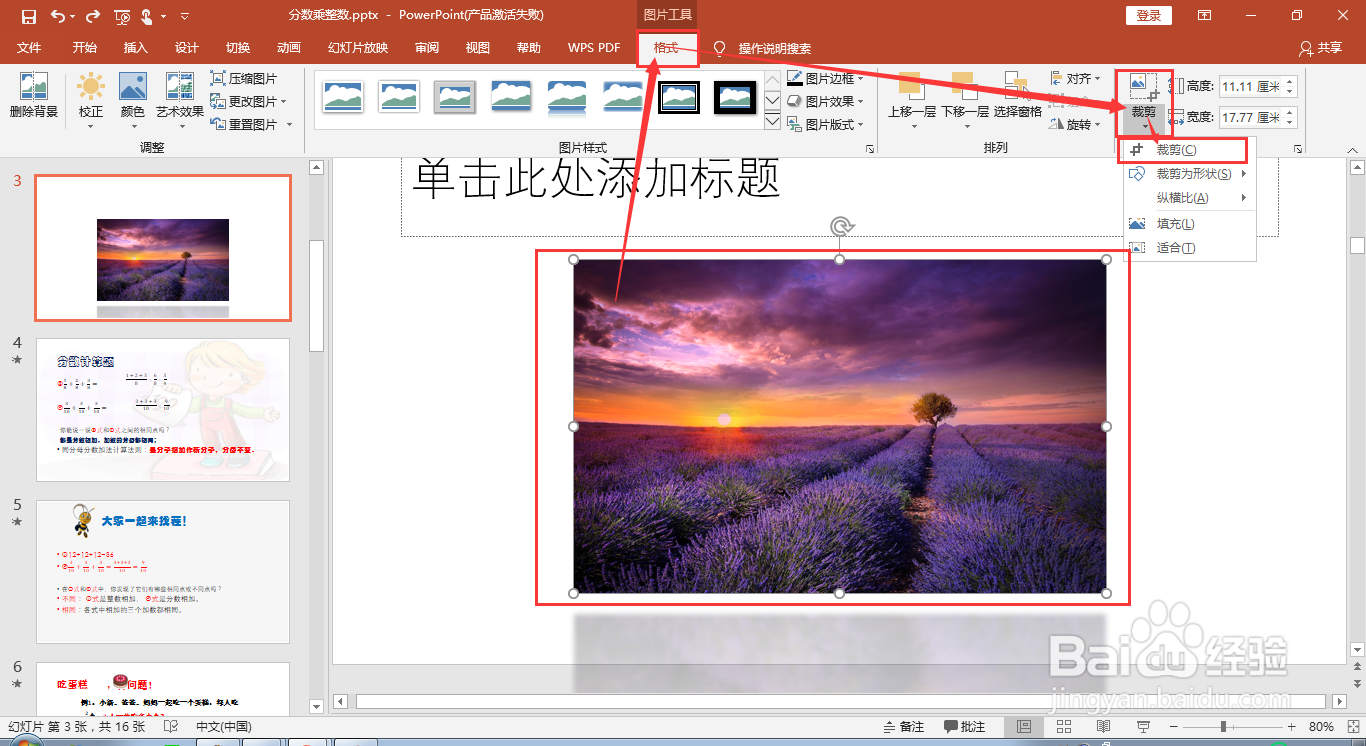Open the 旋转 (Rotate) dropdown
This screenshot has height=746, width=1366.
(1076, 124)
